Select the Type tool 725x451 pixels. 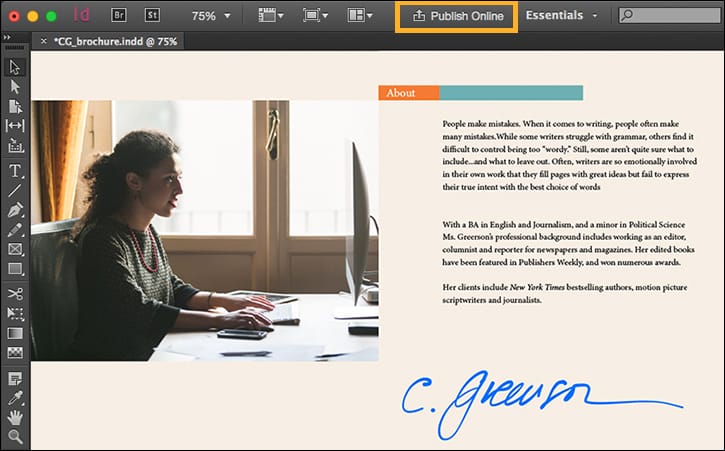click(x=15, y=170)
